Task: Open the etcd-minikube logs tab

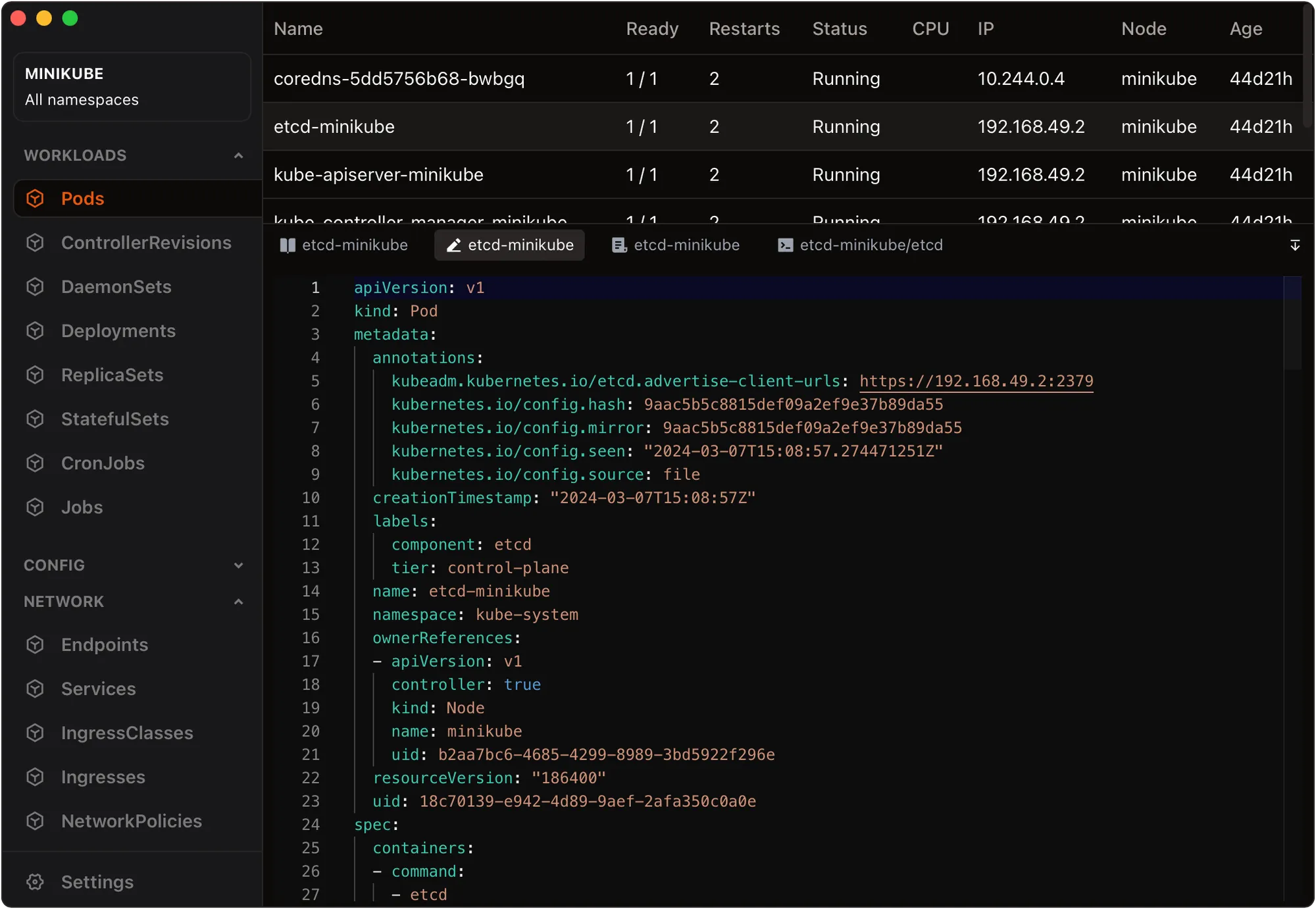Action: [x=676, y=245]
